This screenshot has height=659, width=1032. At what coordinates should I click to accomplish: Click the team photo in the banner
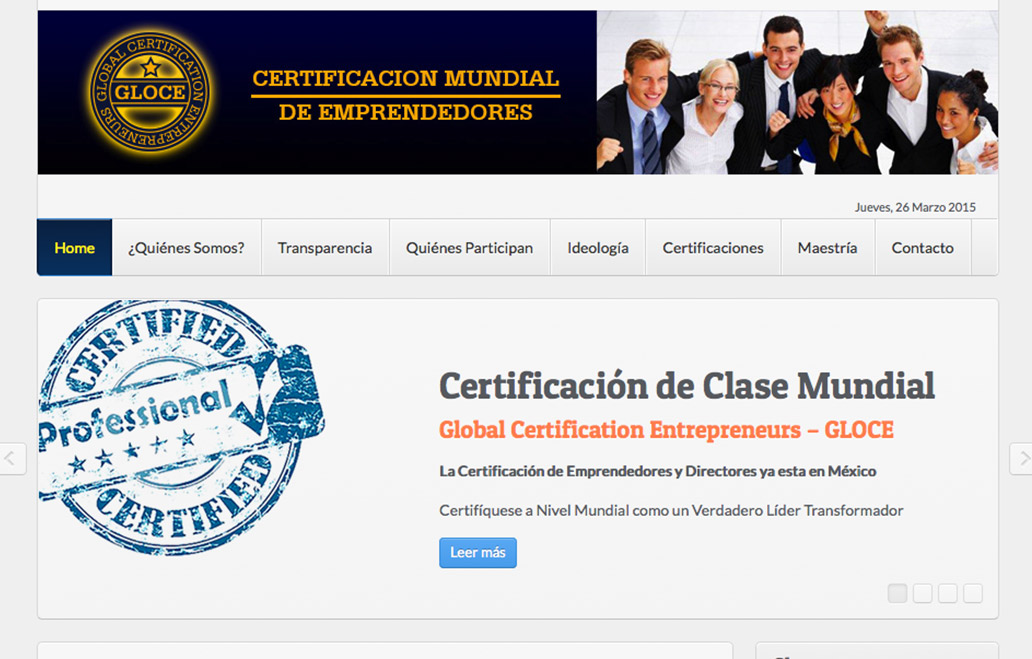(x=797, y=92)
